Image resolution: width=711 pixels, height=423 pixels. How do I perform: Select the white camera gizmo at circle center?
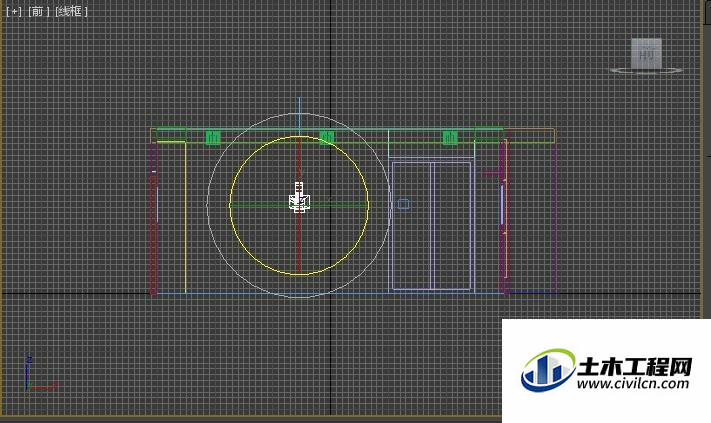[x=299, y=198]
